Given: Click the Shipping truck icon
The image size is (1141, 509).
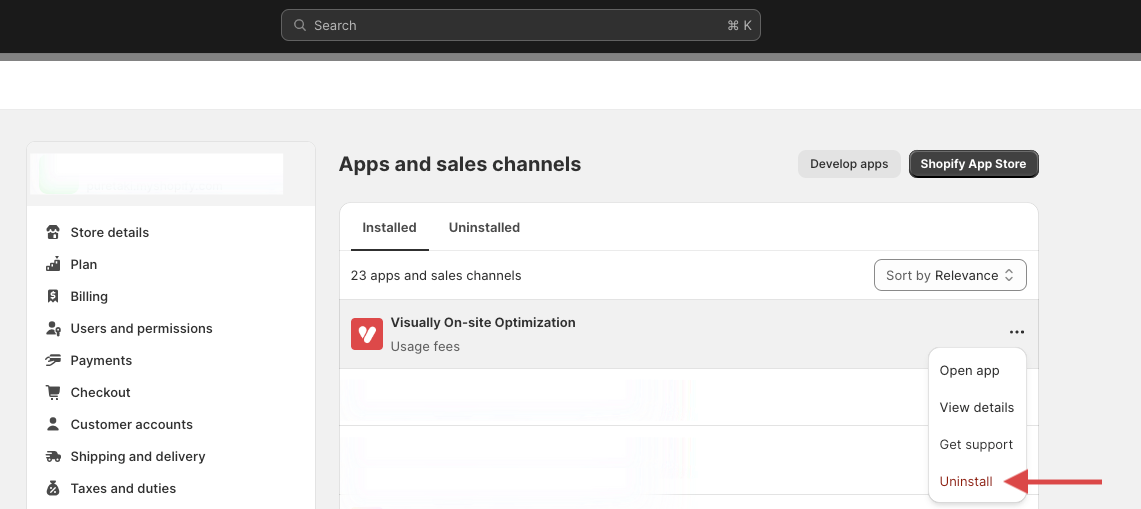Looking at the screenshot, I should 52,457.
